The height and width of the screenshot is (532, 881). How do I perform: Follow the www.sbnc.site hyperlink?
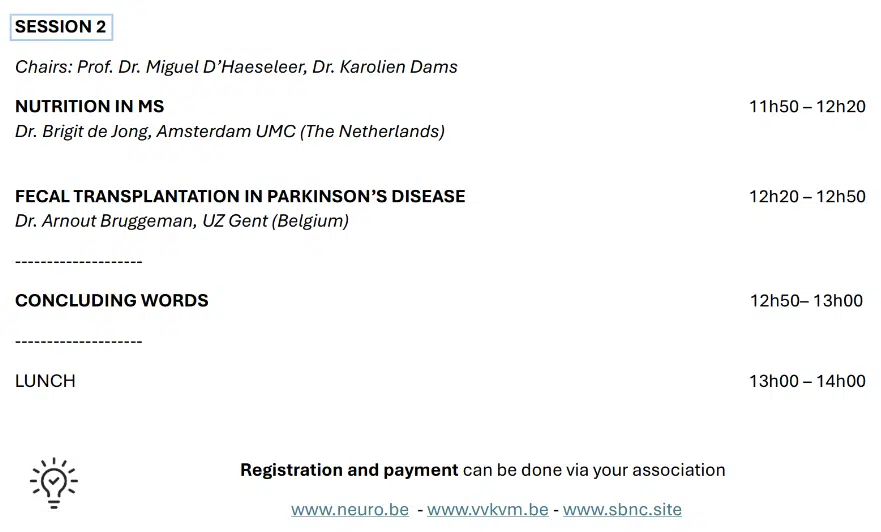(622, 509)
